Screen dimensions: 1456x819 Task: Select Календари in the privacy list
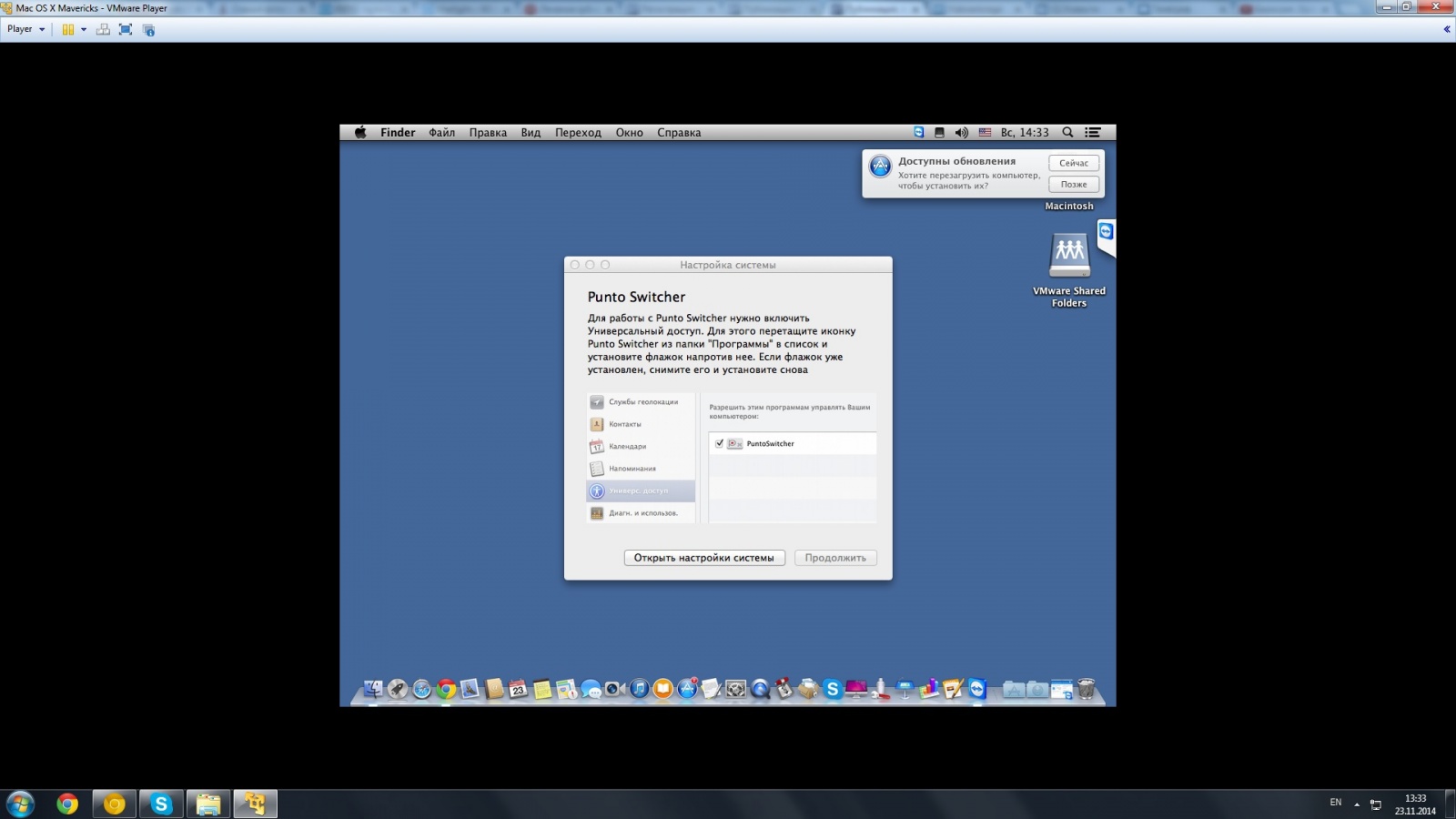(x=641, y=446)
